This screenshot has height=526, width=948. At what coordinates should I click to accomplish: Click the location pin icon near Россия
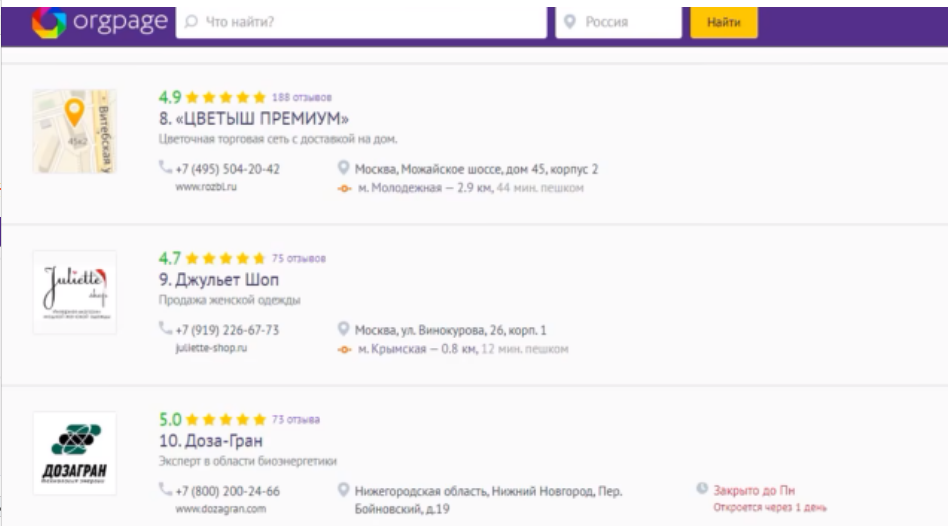pyautogui.click(x=570, y=22)
